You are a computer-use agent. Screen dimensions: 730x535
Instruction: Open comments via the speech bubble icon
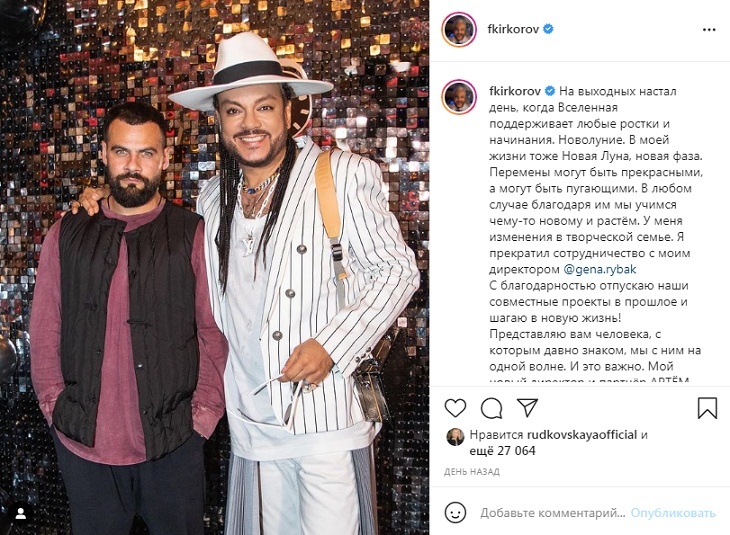(492, 409)
